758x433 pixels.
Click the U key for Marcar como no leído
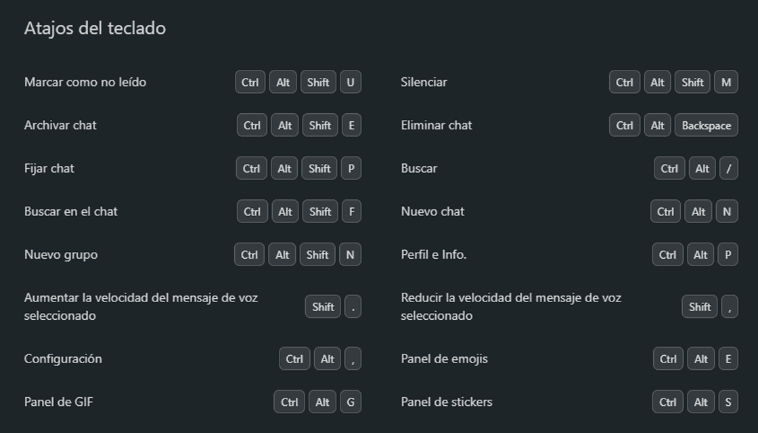[x=350, y=83]
